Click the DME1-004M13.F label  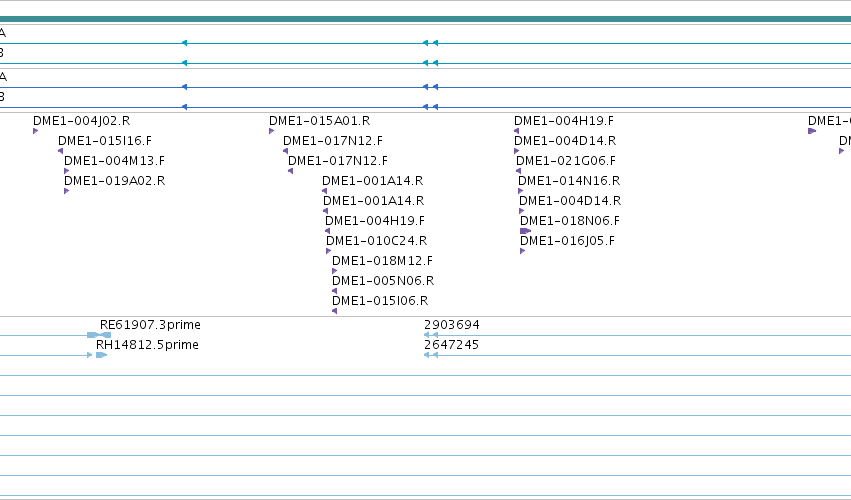pos(114,161)
